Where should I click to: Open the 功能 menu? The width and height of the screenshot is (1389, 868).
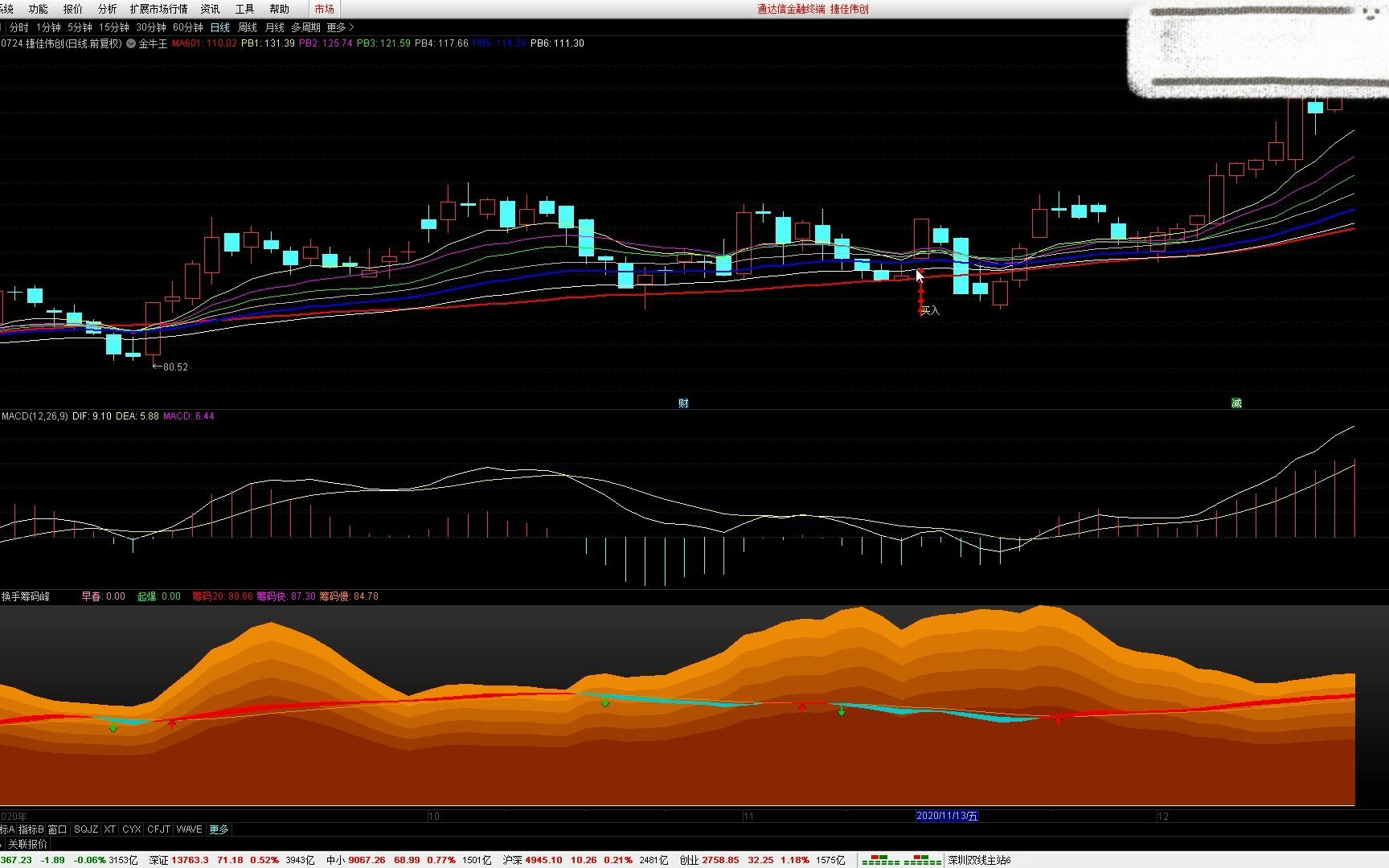[38, 9]
